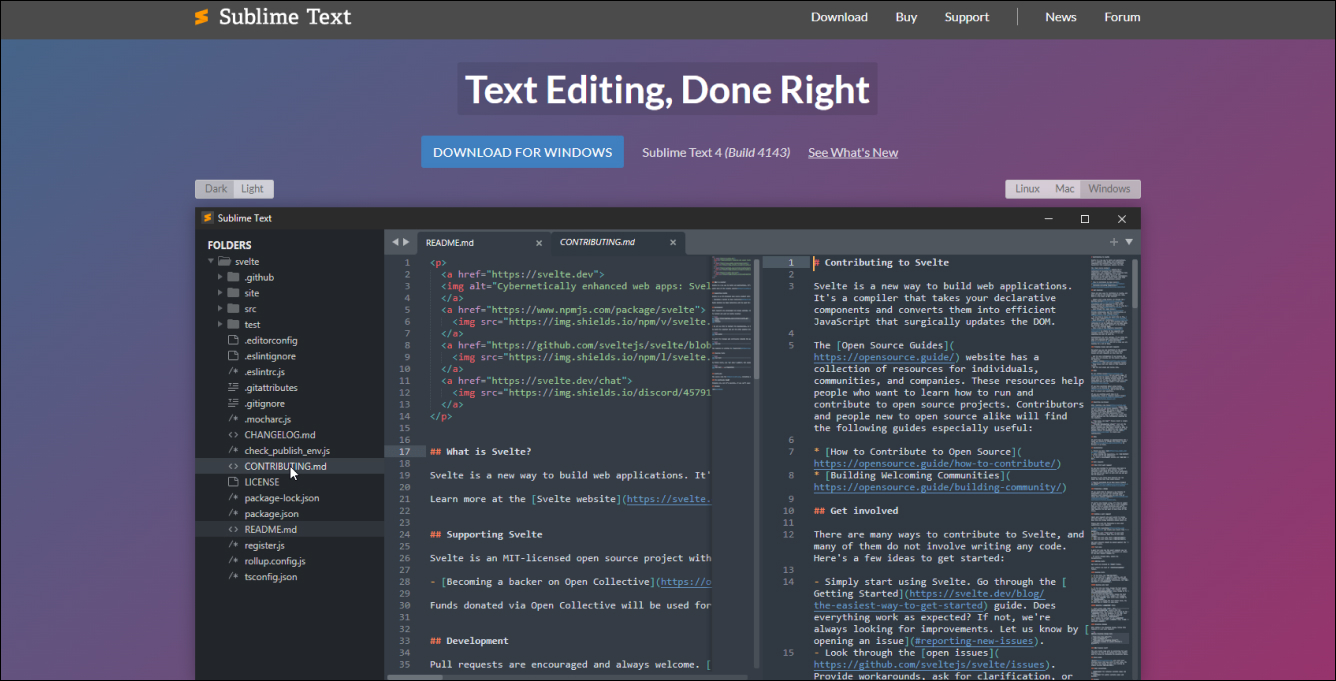The height and width of the screenshot is (681, 1336).
Task: Open the tab list dropdown arrow
Action: pos(1129,242)
